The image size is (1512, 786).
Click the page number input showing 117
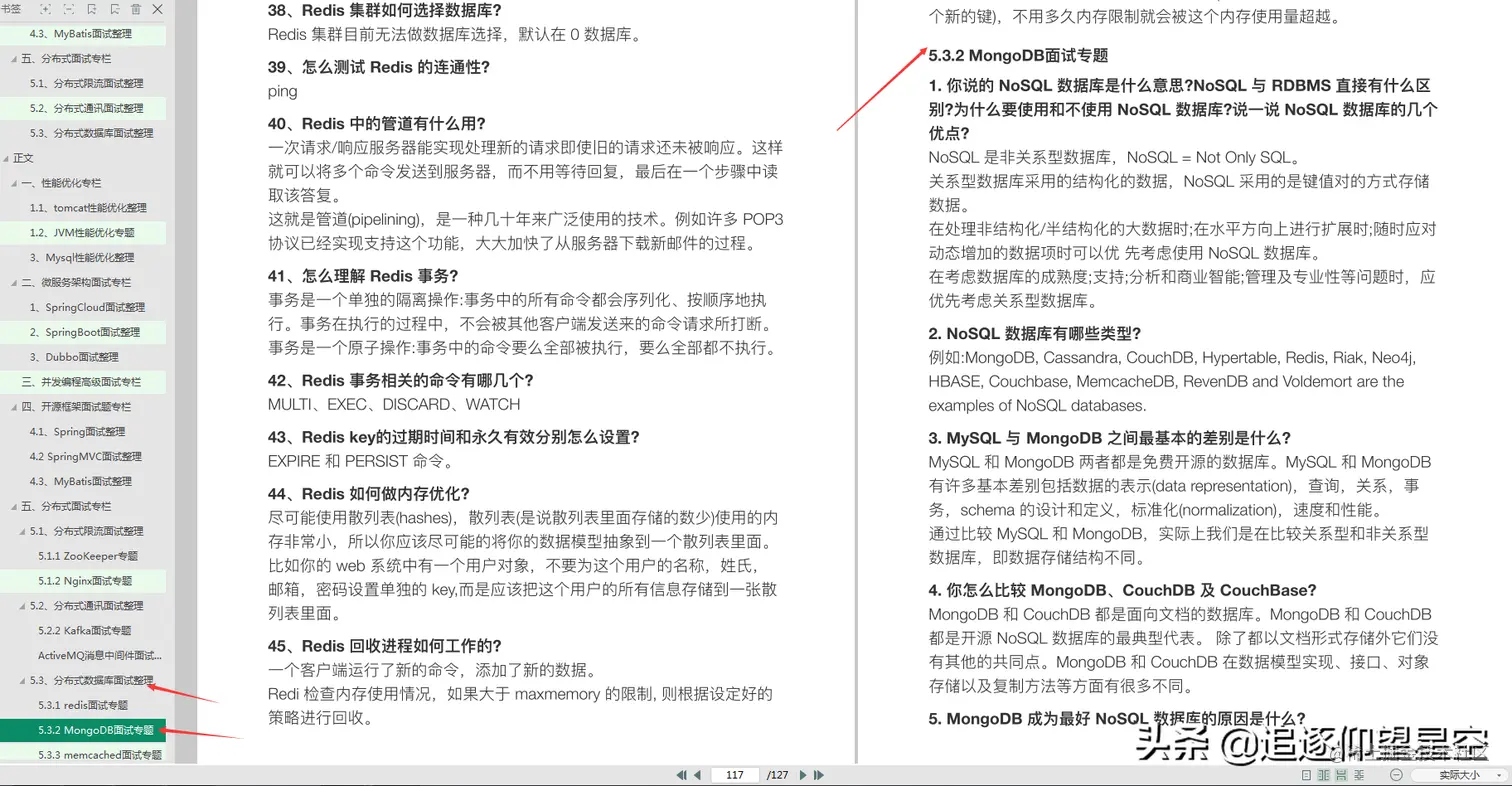pos(735,774)
